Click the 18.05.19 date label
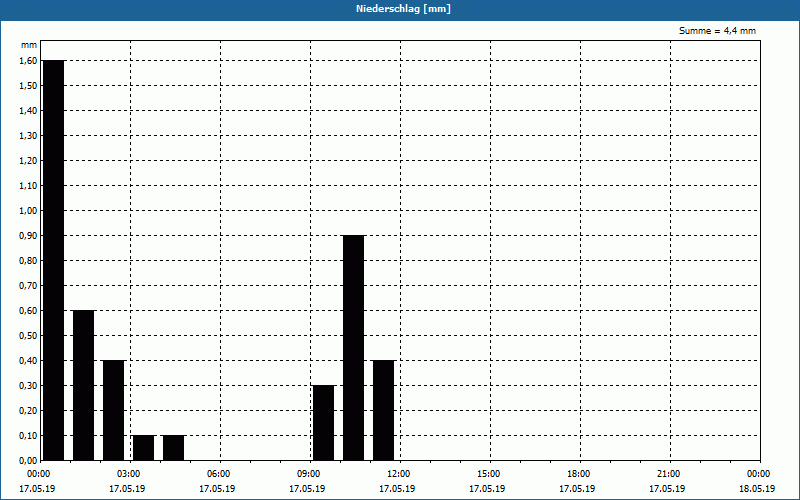 point(757,489)
